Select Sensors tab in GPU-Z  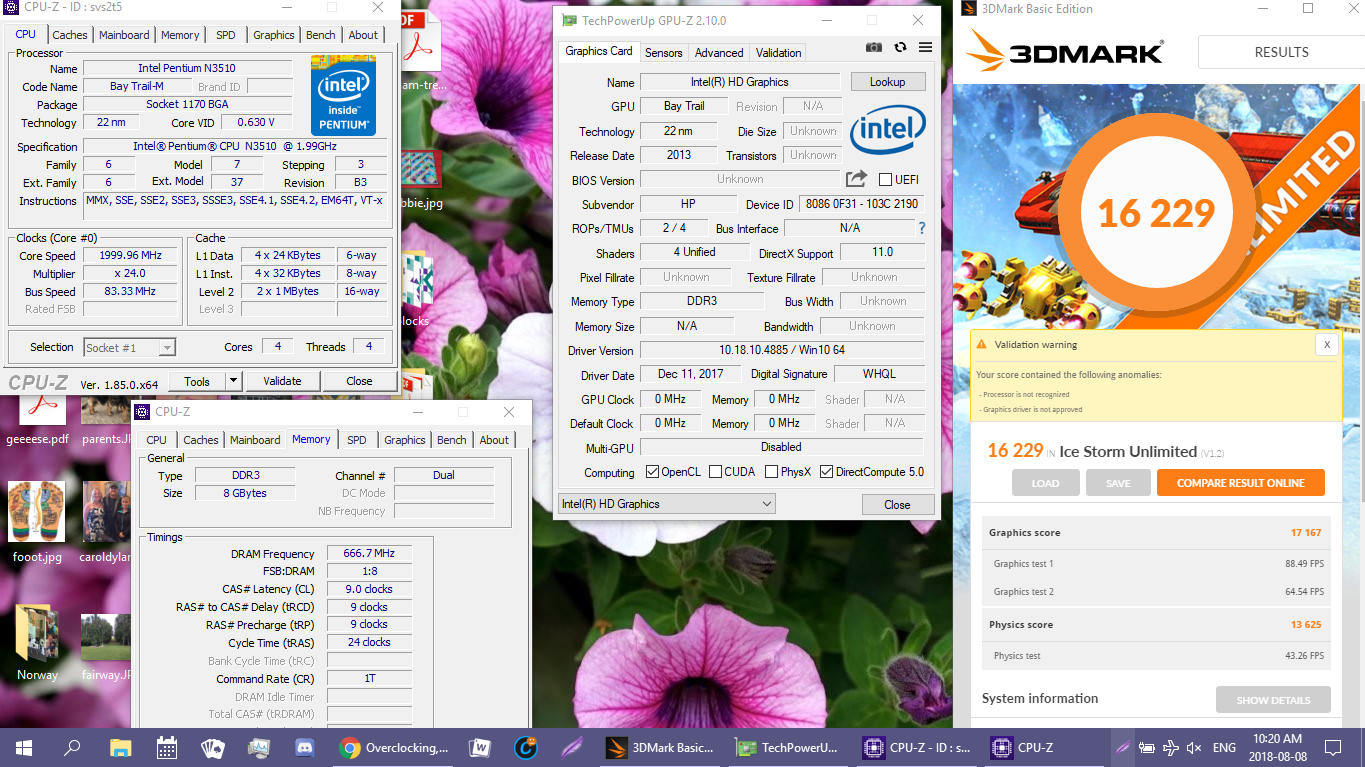coord(664,53)
